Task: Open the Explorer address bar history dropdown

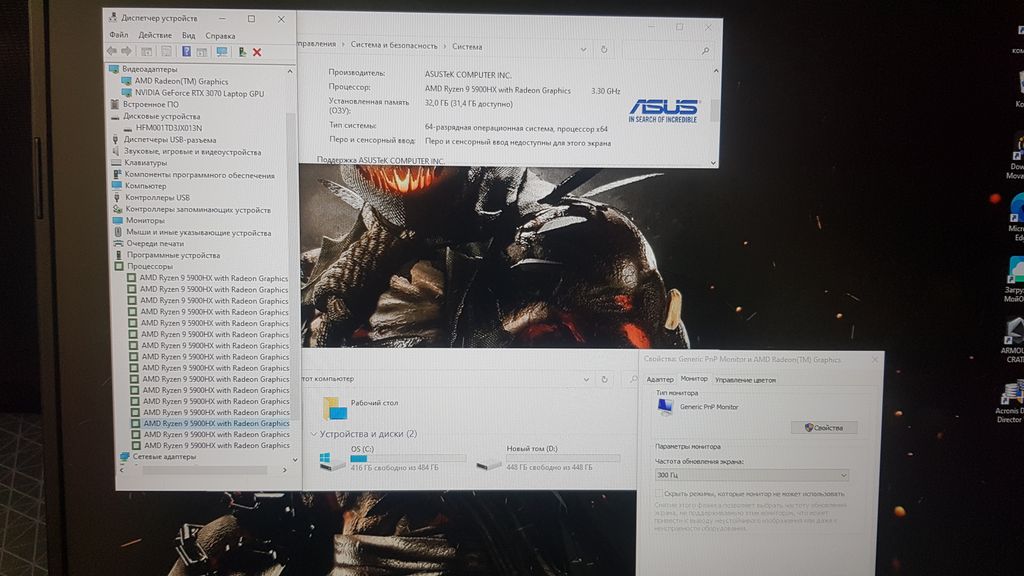Action: click(x=586, y=379)
